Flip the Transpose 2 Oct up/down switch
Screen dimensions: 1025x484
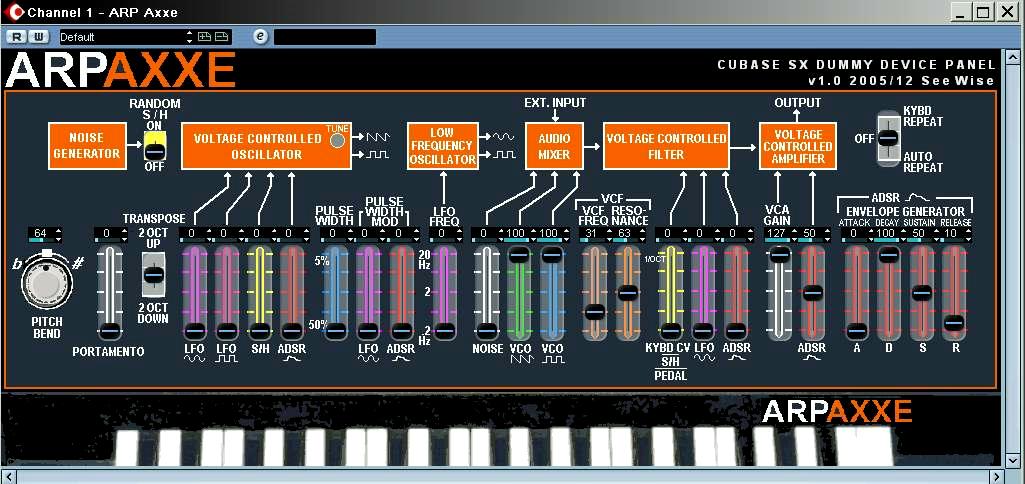154,275
